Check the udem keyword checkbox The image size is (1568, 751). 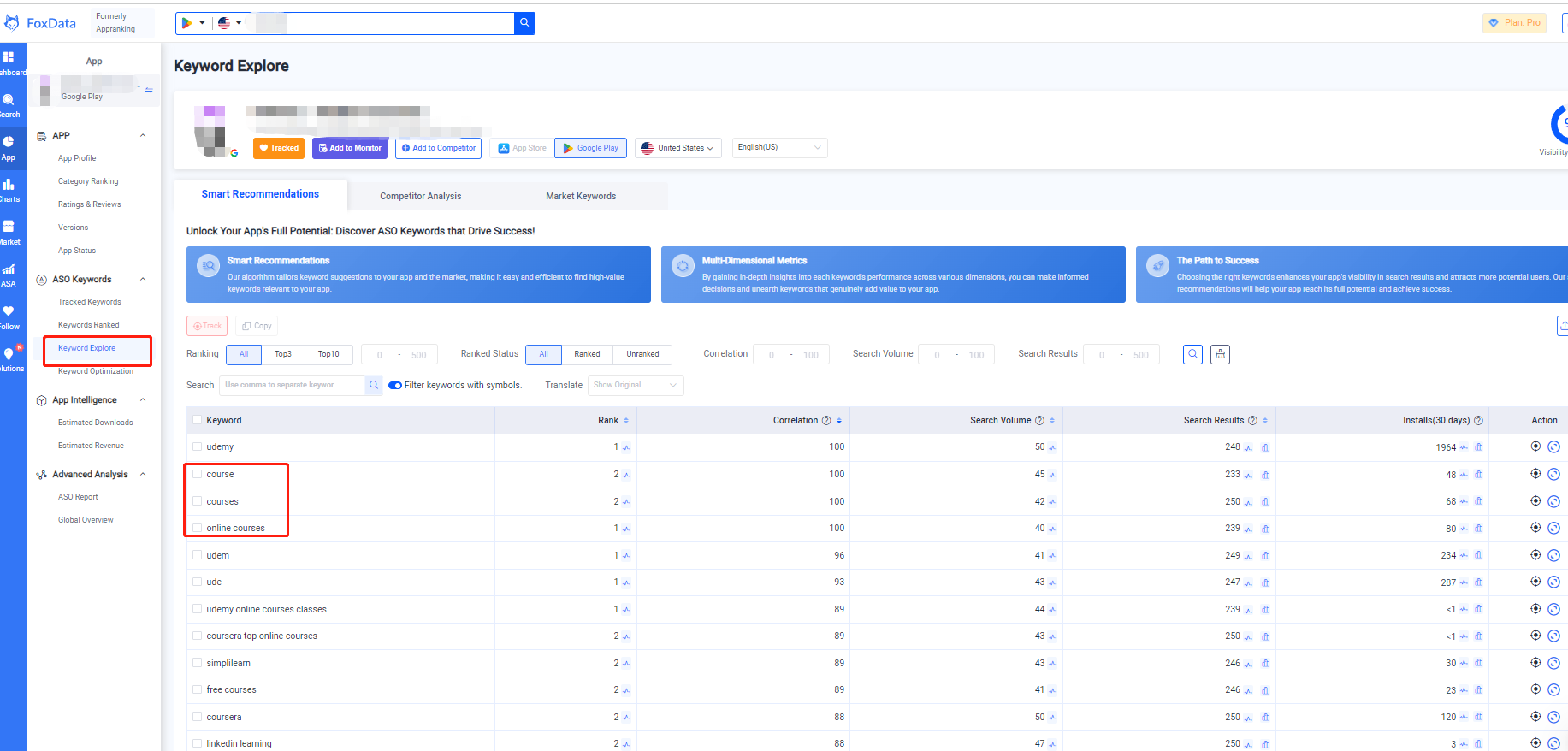click(198, 555)
